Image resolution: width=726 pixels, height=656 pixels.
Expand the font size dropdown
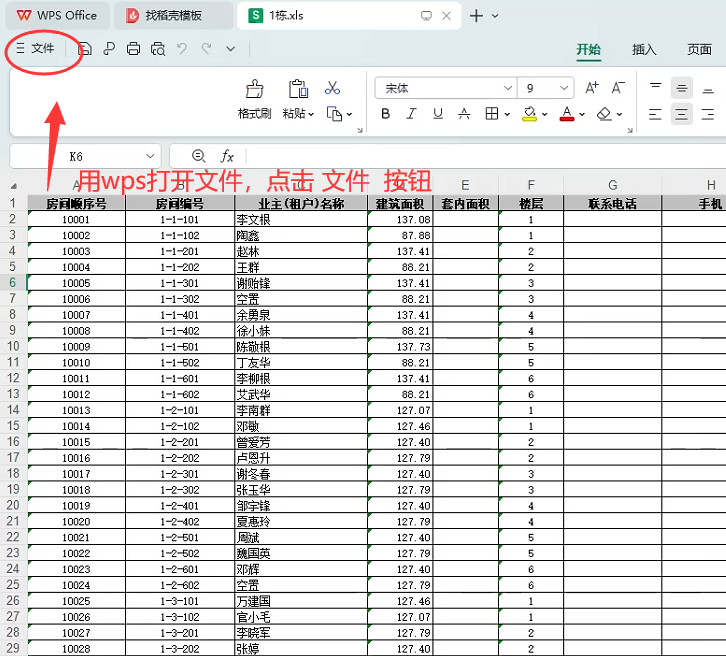click(x=565, y=88)
